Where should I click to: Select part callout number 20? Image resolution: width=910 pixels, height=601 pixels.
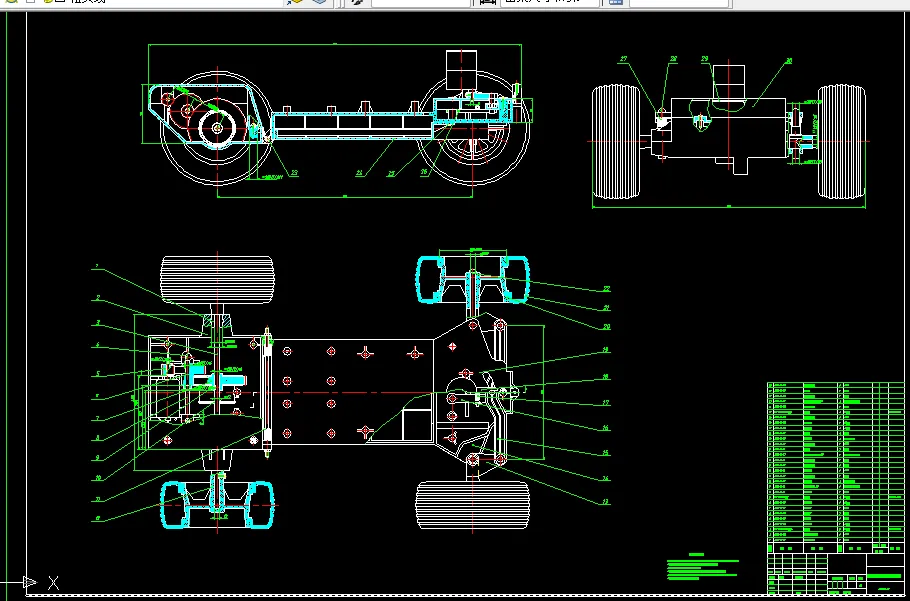606,327
